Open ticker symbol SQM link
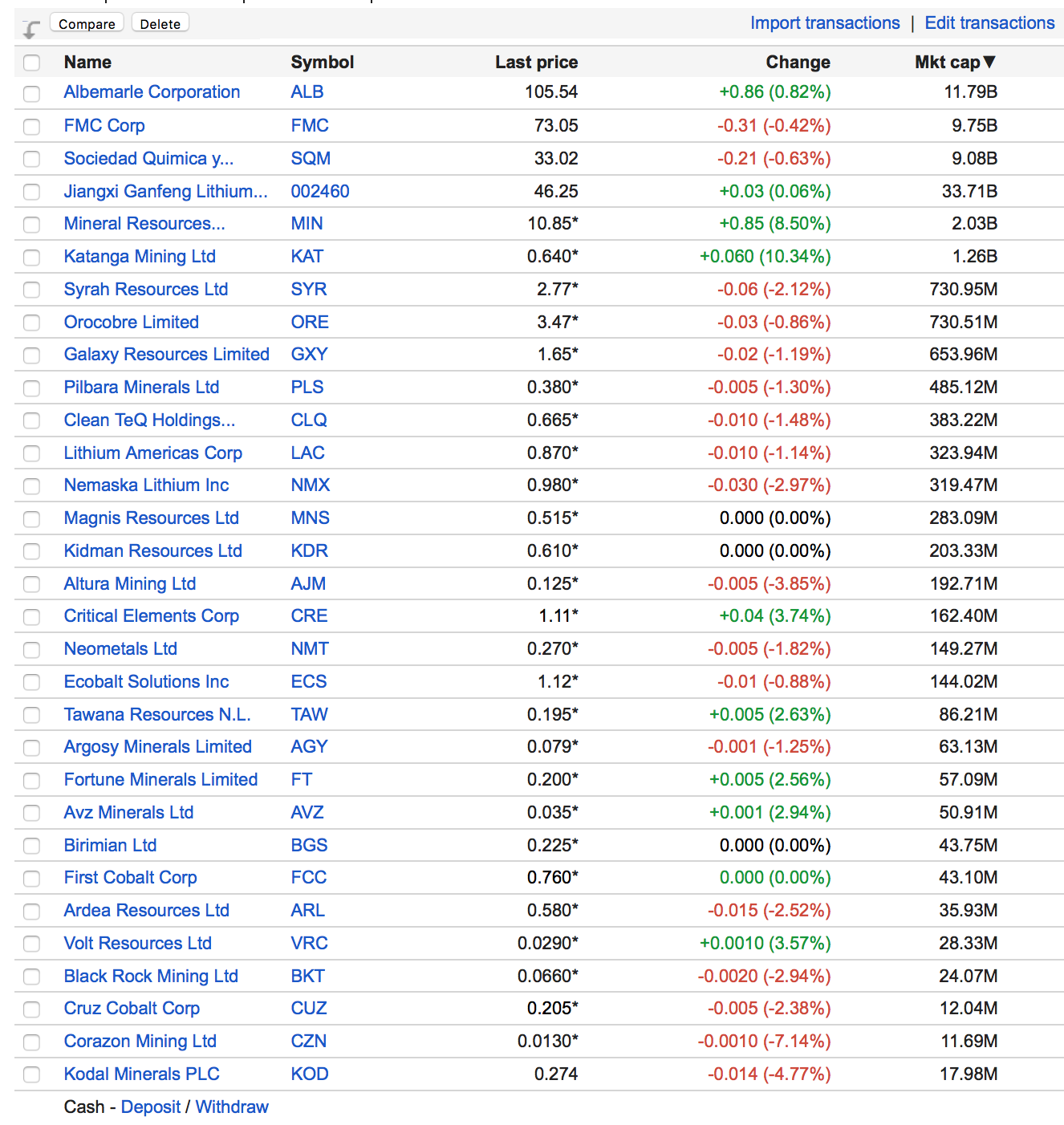The width and height of the screenshot is (1064, 1125). (311, 159)
